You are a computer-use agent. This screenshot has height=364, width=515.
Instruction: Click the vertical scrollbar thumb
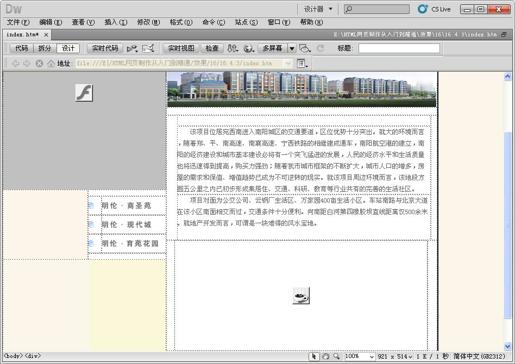tap(507, 225)
